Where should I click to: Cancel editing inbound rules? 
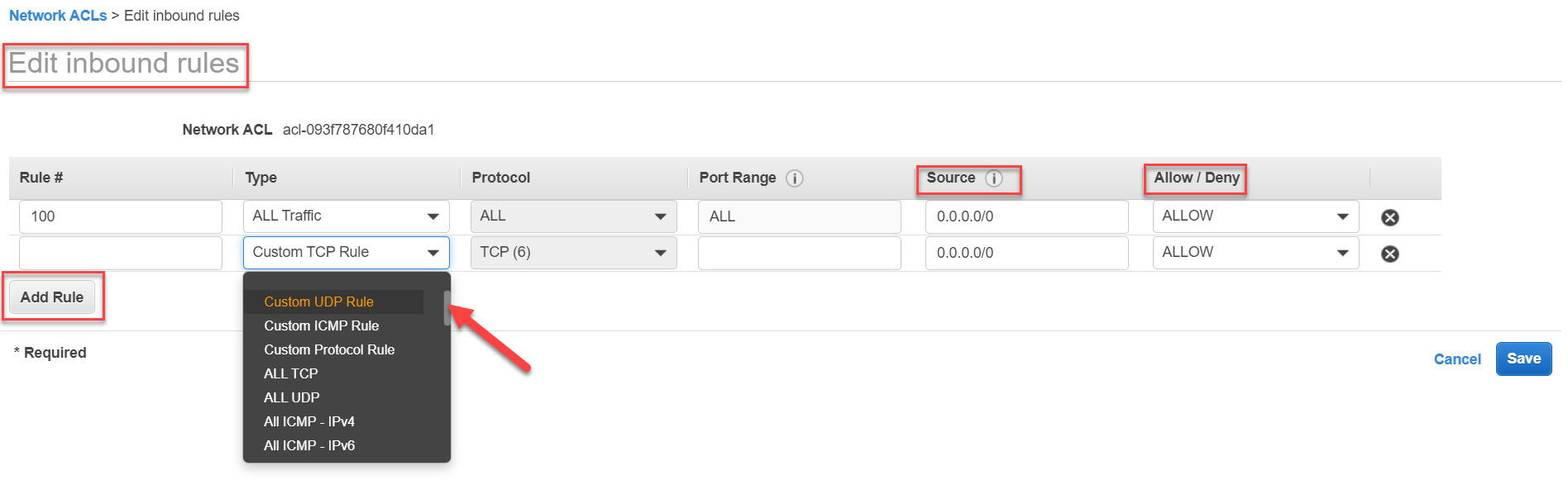[x=1457, y=359]
